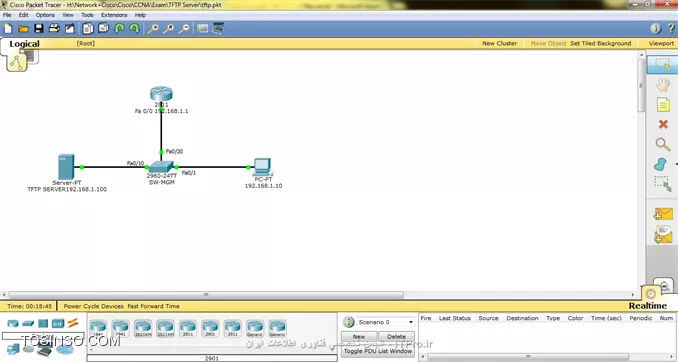Click the Zoom Reset magnifier icon
The width and height of the screenshot is (678, 362).
click(168, 29)
